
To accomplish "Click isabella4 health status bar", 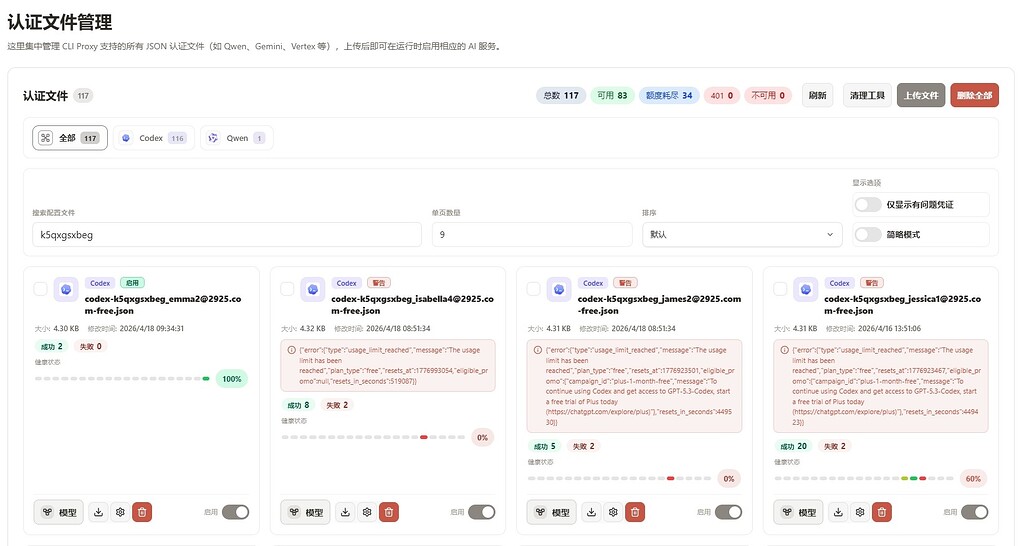I will point(373,438).
